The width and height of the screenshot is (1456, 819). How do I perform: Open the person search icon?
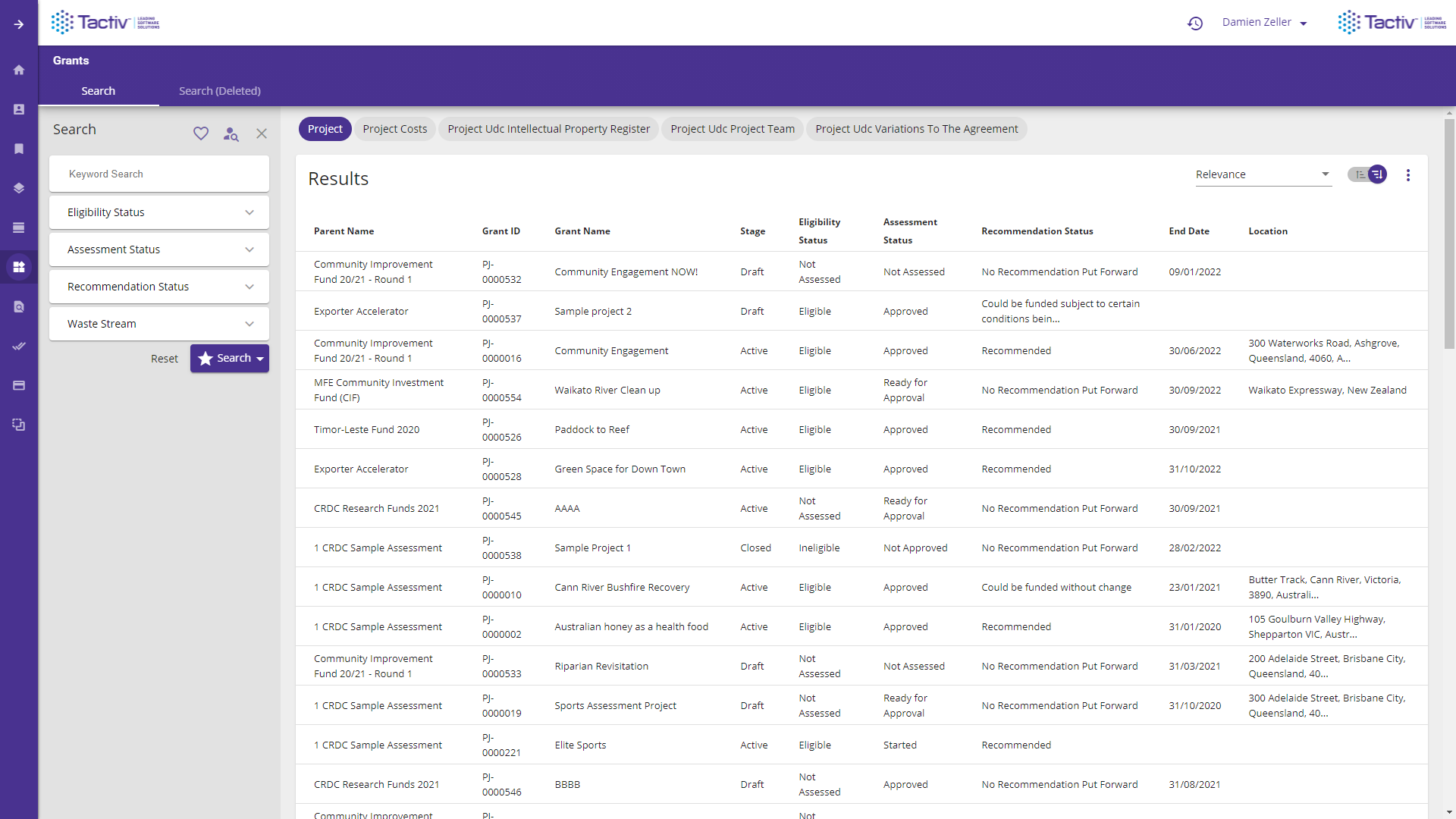tap(231, 134)
